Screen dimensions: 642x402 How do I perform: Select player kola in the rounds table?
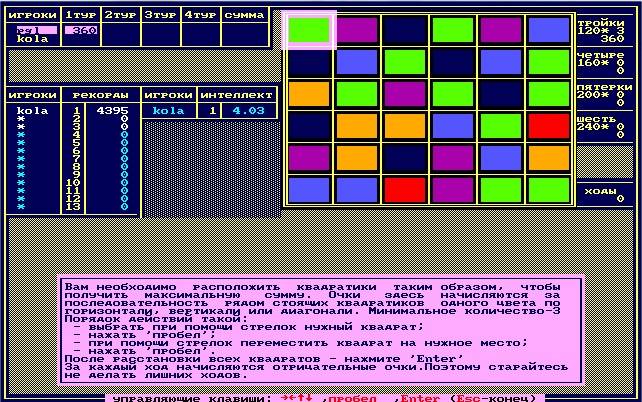32,39
